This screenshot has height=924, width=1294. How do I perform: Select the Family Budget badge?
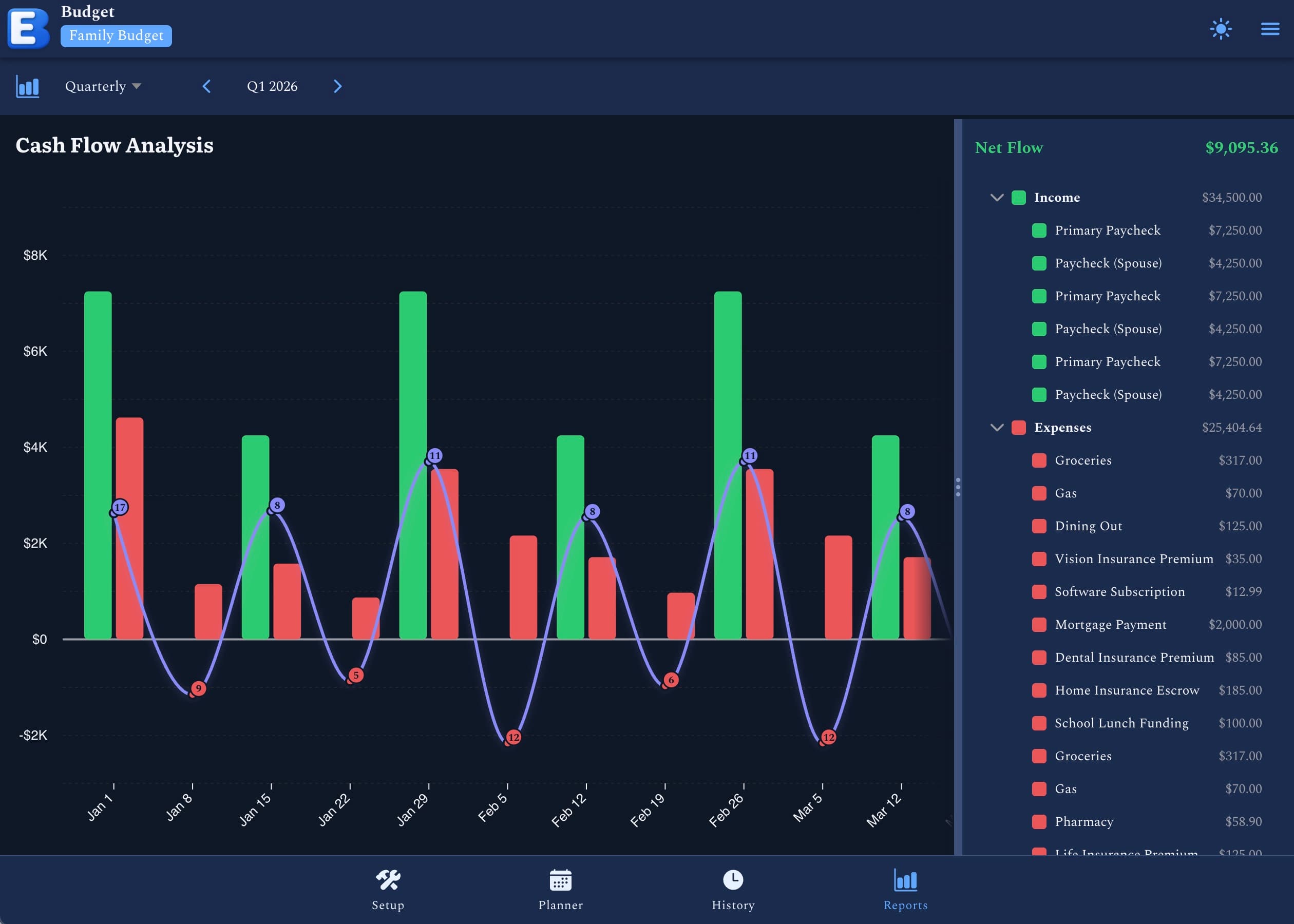116,35
